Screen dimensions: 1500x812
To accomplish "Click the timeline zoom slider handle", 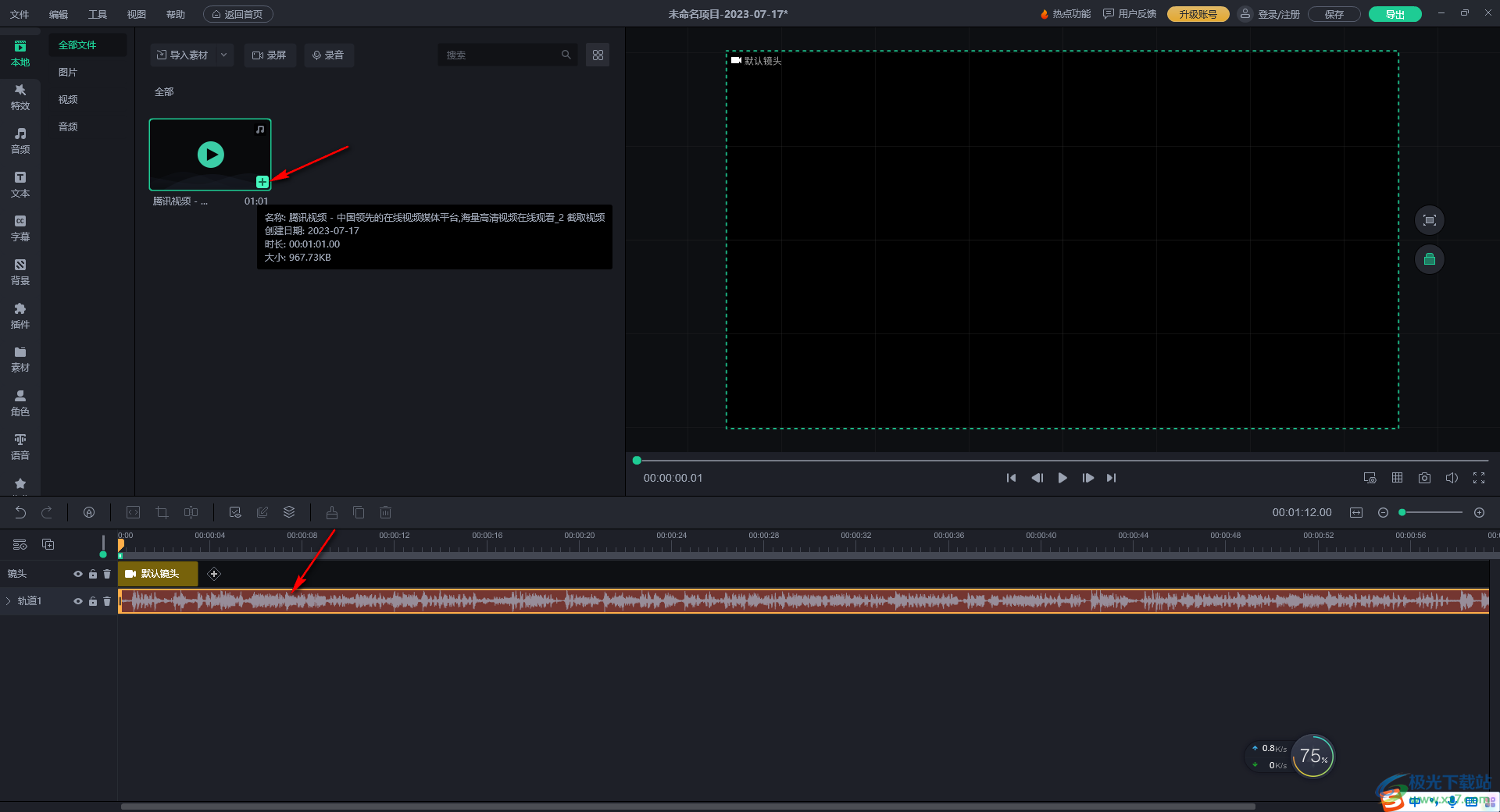I will (x=1402, y=512).
